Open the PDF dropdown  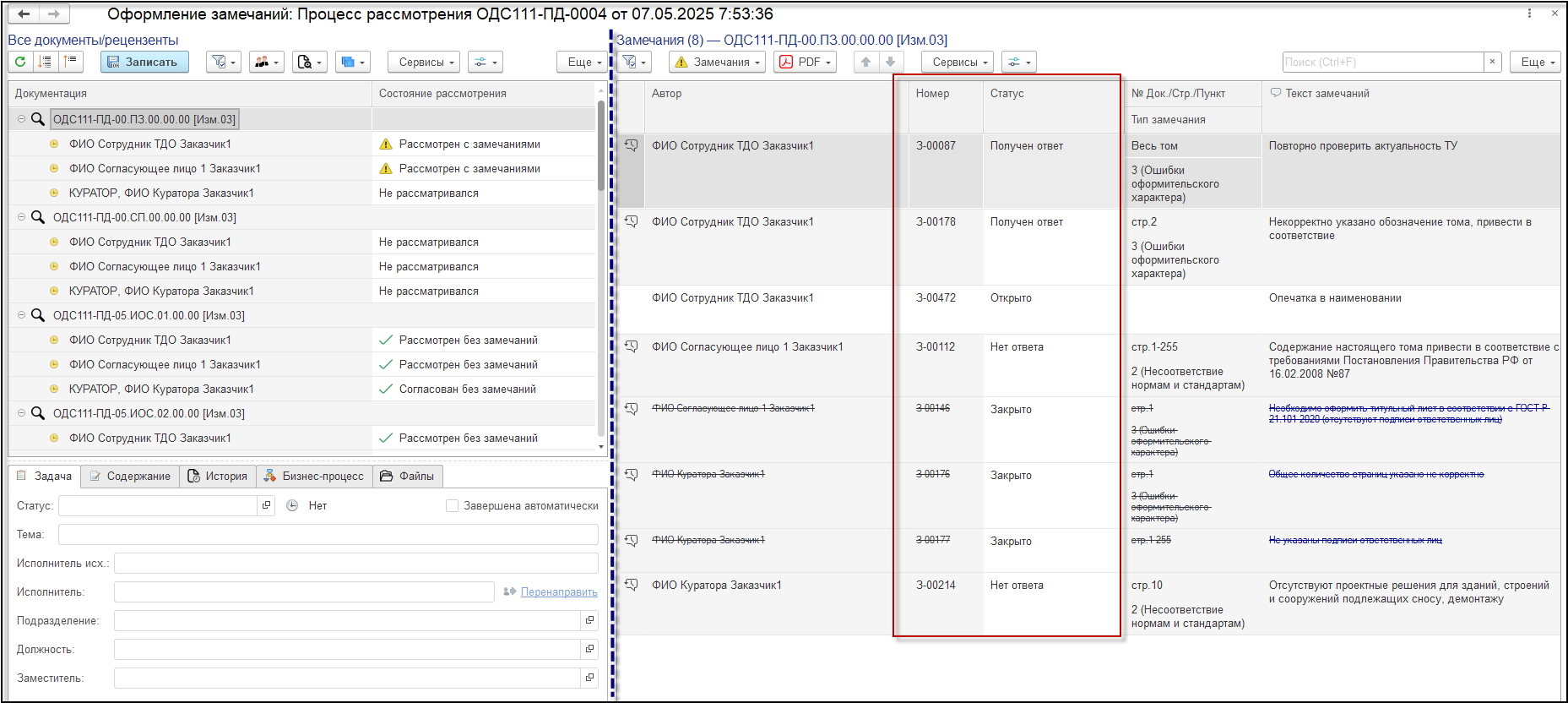806,62
